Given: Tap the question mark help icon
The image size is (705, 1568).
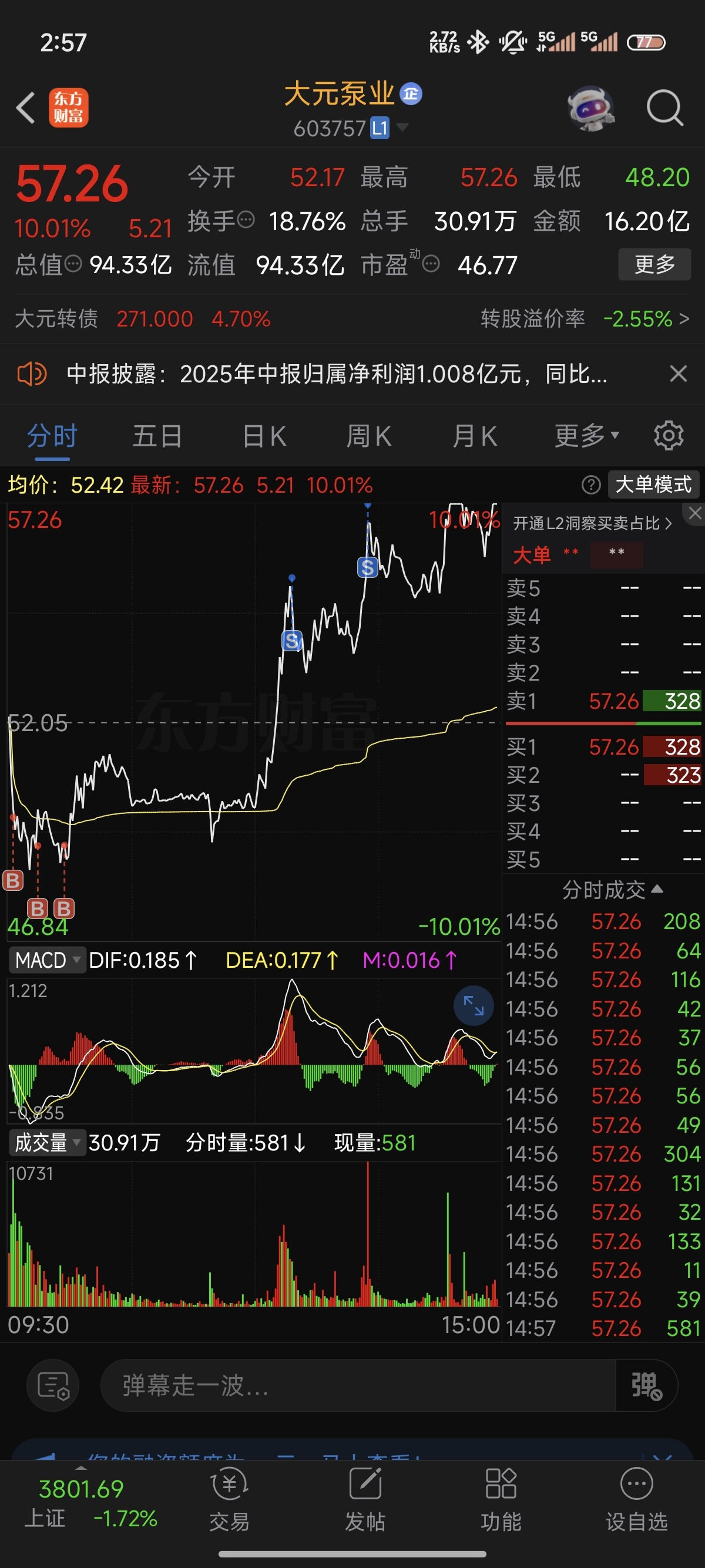Looking at the screenshot, I should [x=590, y=485].
